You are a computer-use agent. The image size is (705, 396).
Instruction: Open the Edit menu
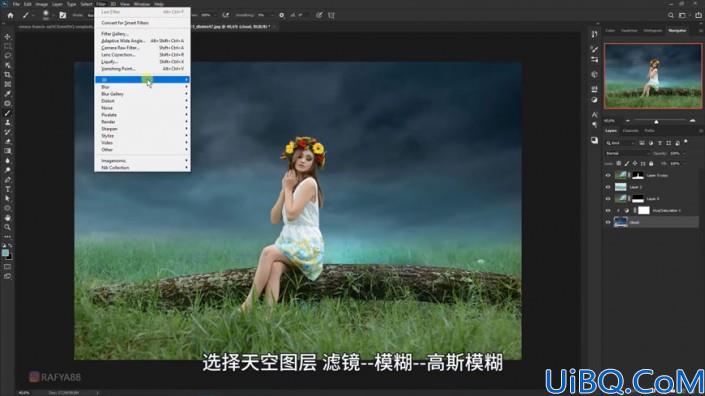point(27,4)
